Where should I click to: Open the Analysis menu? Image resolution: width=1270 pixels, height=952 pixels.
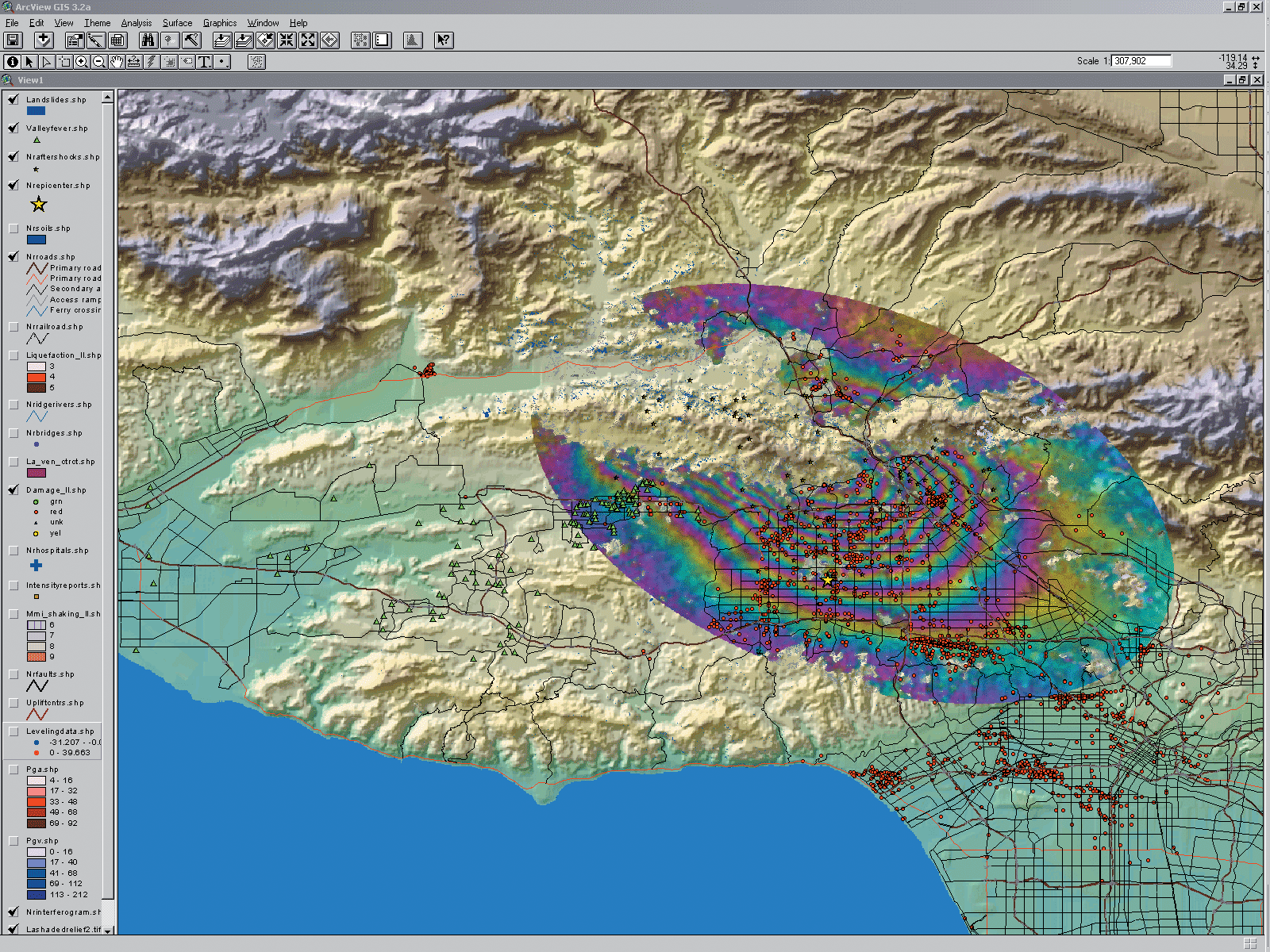pyautogui.click(x=136, y=23)
